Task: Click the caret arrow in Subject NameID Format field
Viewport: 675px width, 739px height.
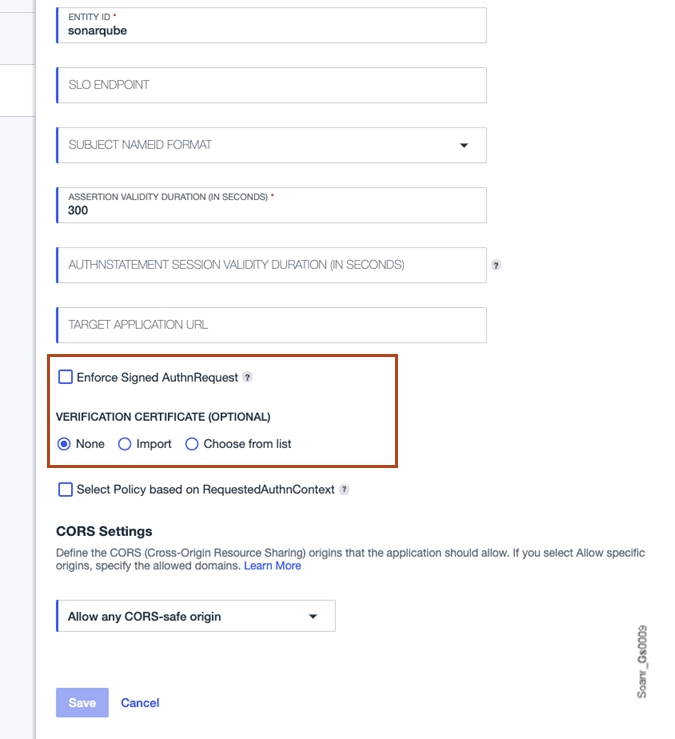Action: 464,145
